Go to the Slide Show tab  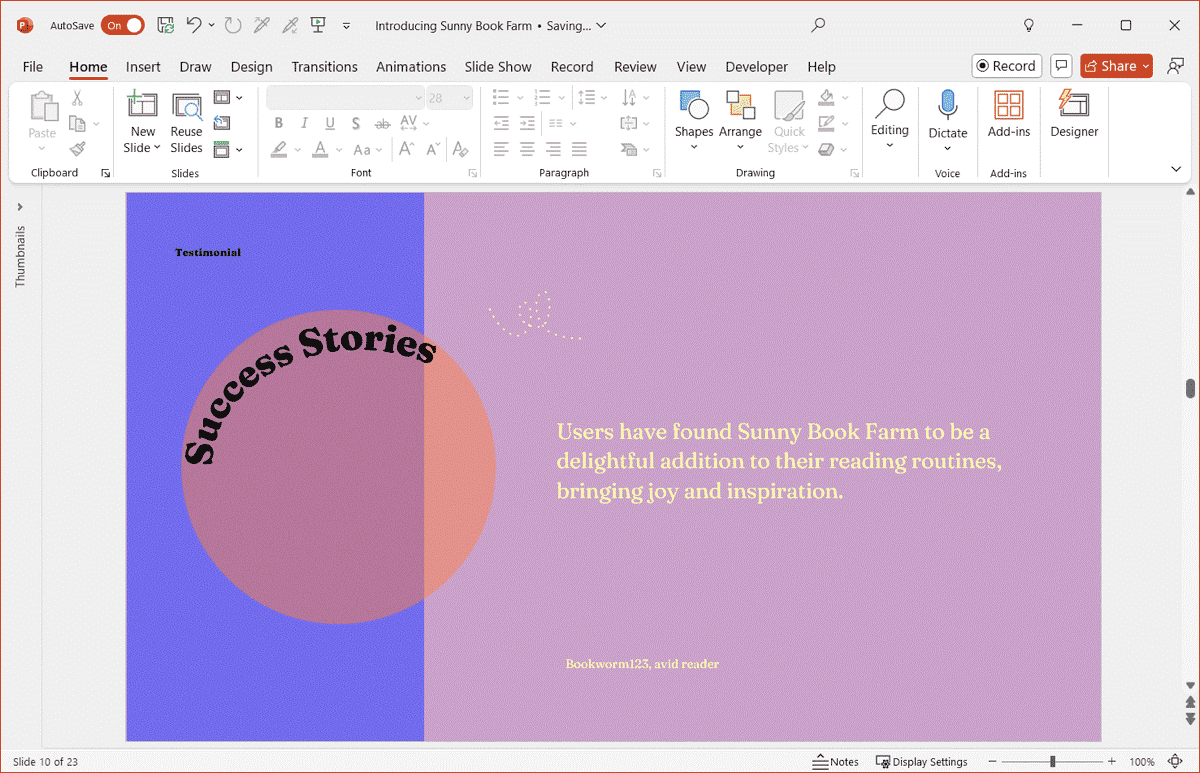click(x=498, y=67)
